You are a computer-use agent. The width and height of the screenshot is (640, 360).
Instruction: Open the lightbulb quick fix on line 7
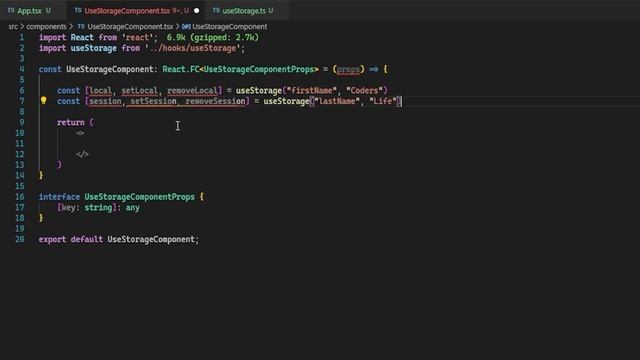[43, 100]
